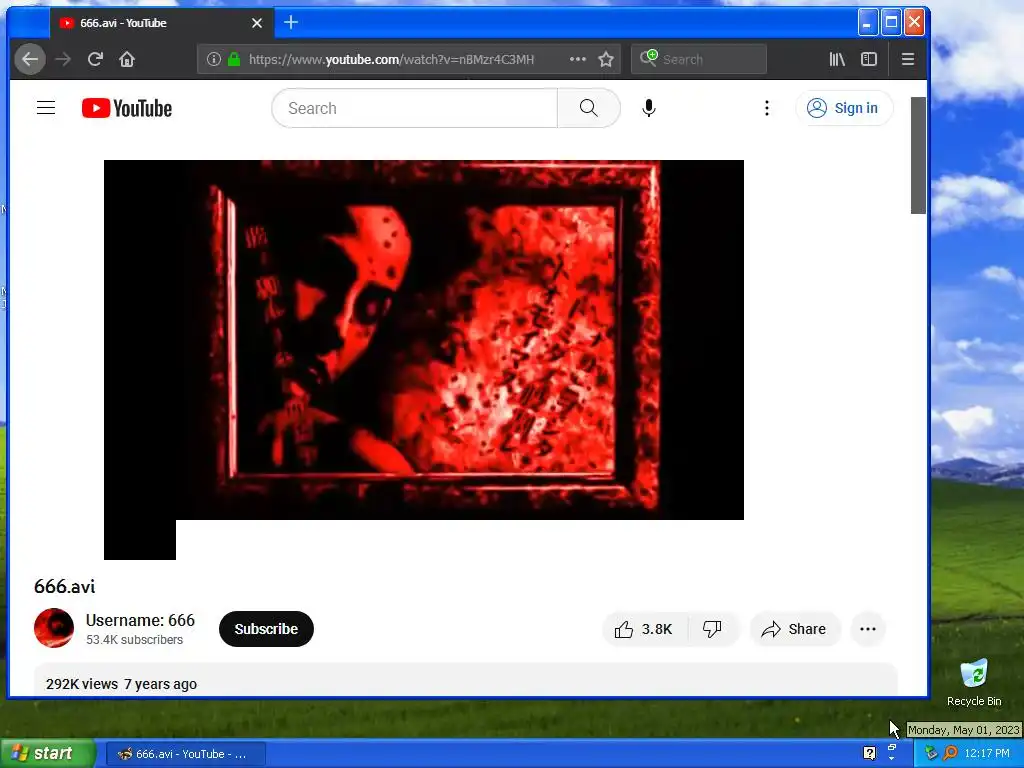Submit search with the magnifier button
The image size is (1024, 768).
[588, 108]
